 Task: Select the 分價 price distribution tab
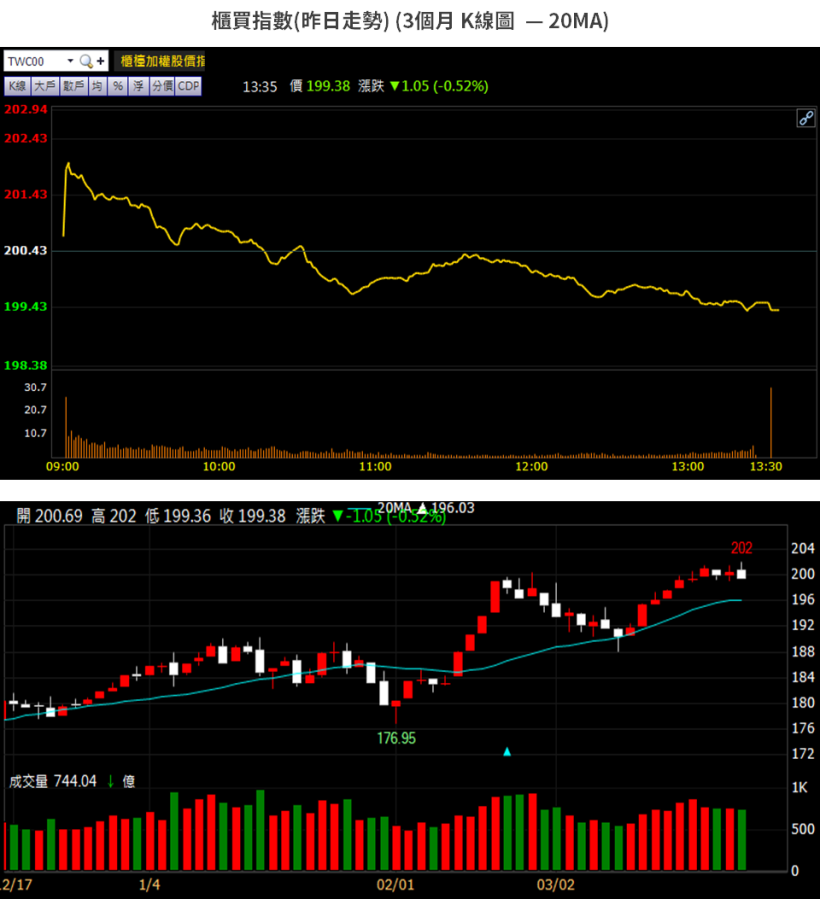point(162,87)
